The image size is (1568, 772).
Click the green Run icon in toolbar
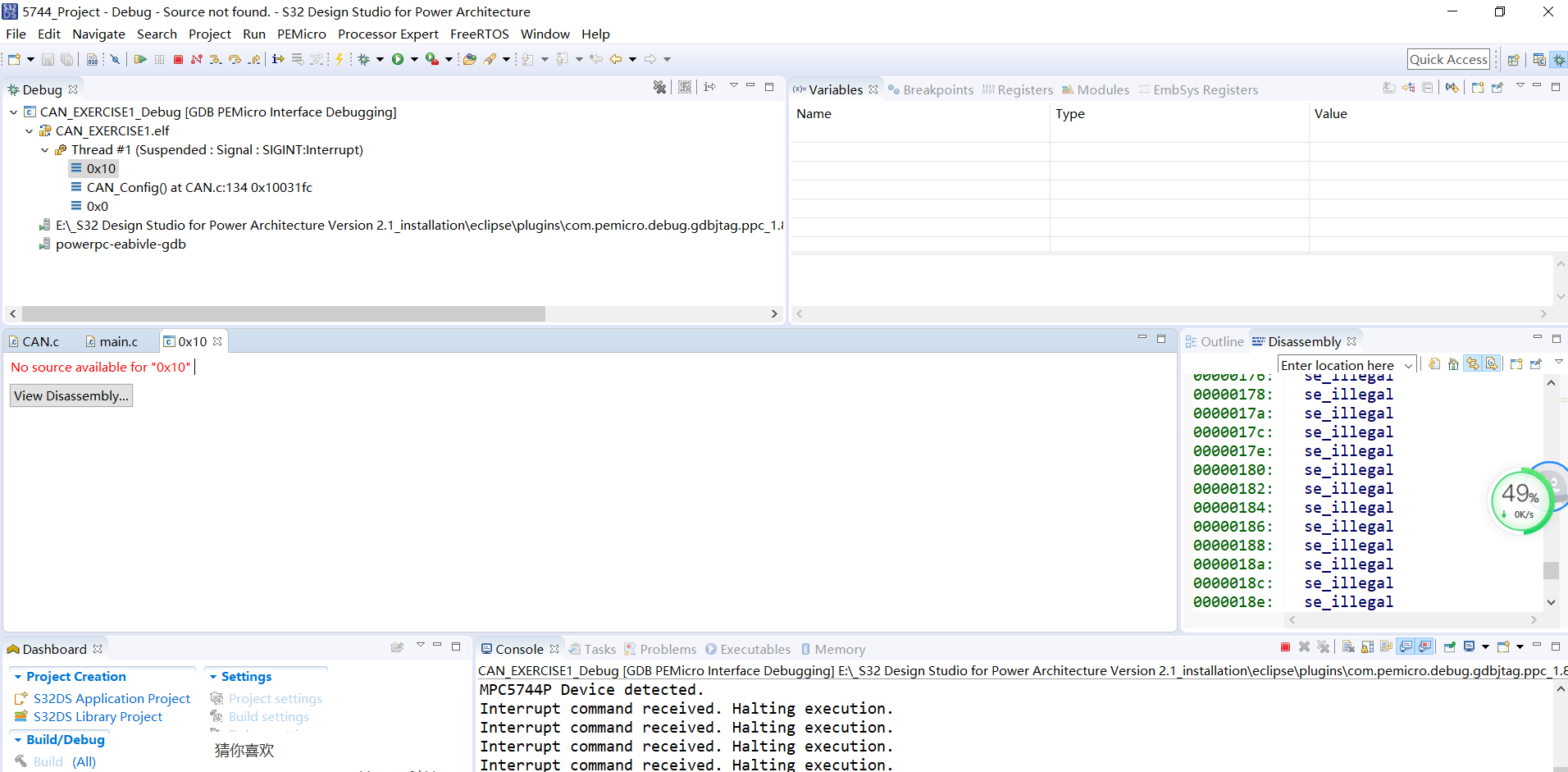[x=399, y=58]
